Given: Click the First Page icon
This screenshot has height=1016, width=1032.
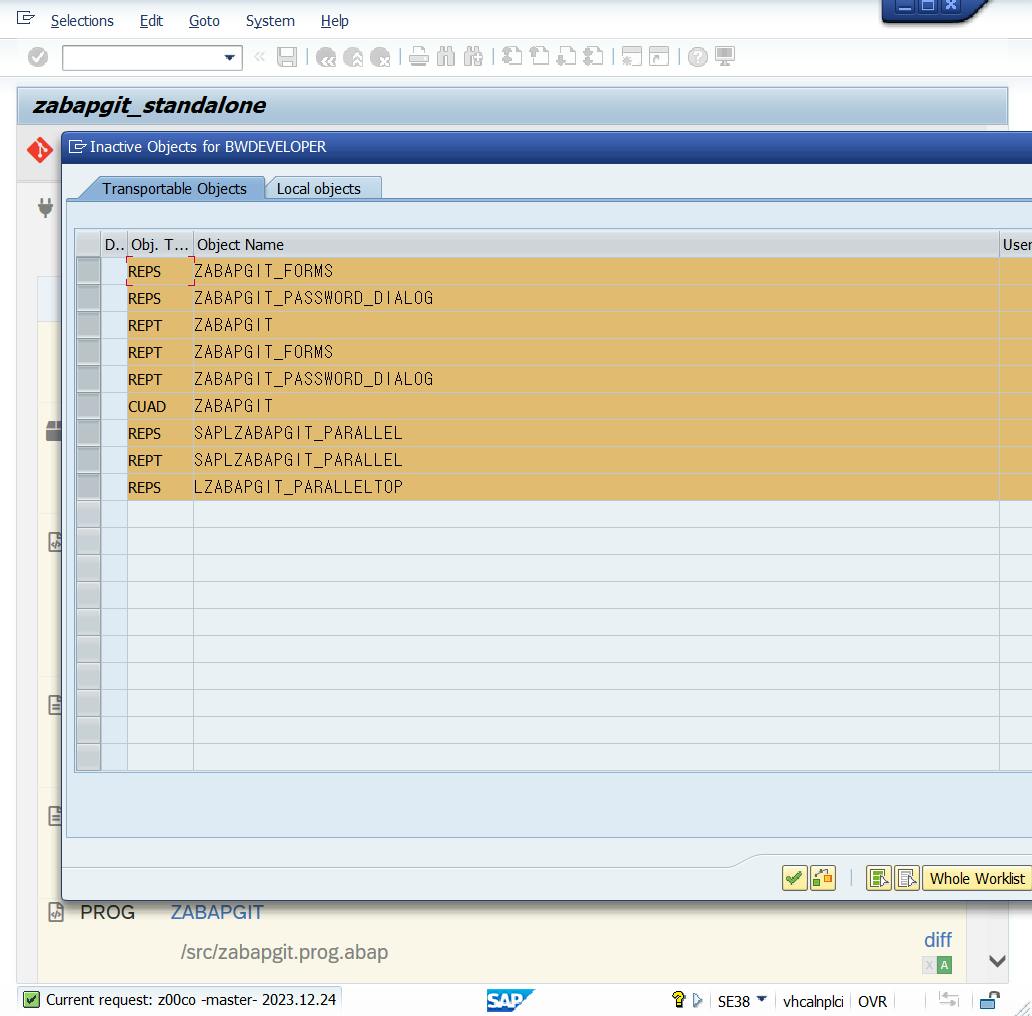Looking at the screenshot, I should 512,57.
